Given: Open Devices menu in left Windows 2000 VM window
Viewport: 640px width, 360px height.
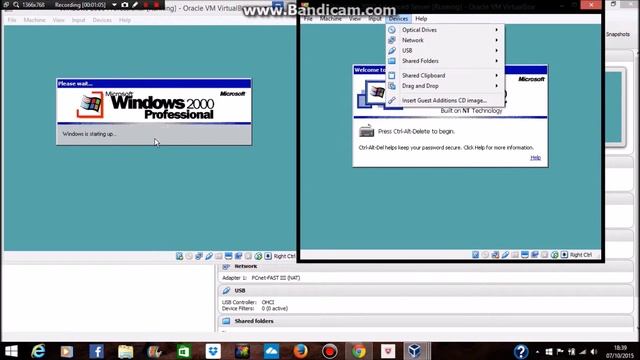Looking at the screenshot, I should point(102,20).
